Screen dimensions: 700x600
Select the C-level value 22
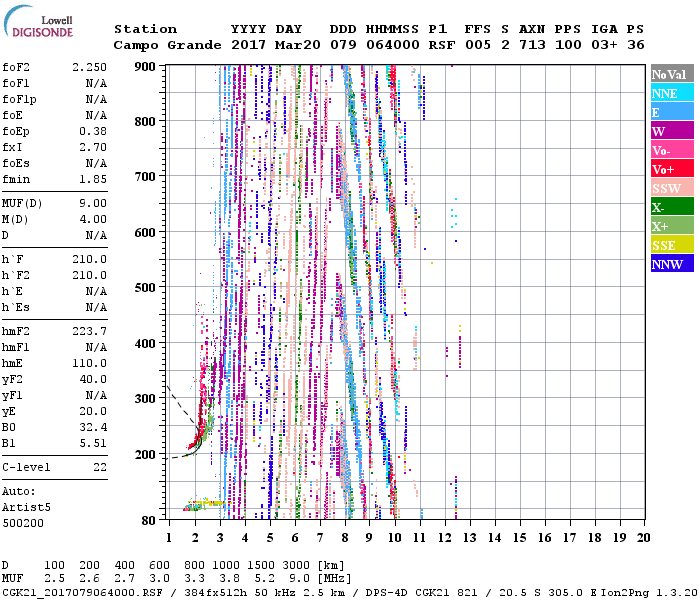click(98, 467)
